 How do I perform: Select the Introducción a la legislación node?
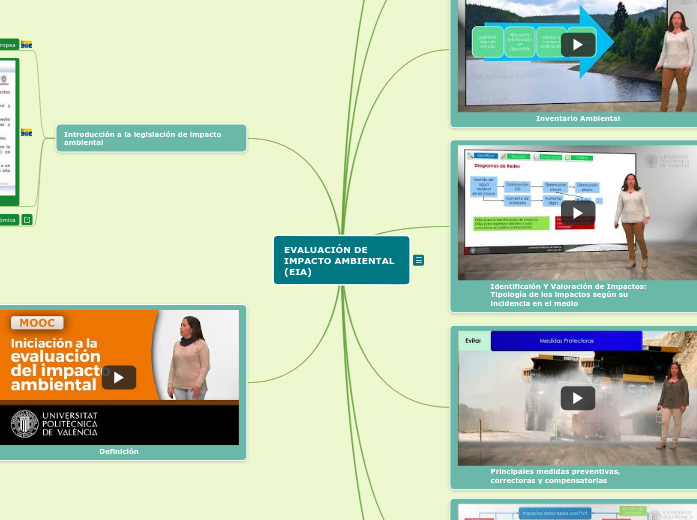[x=150, y=138]
